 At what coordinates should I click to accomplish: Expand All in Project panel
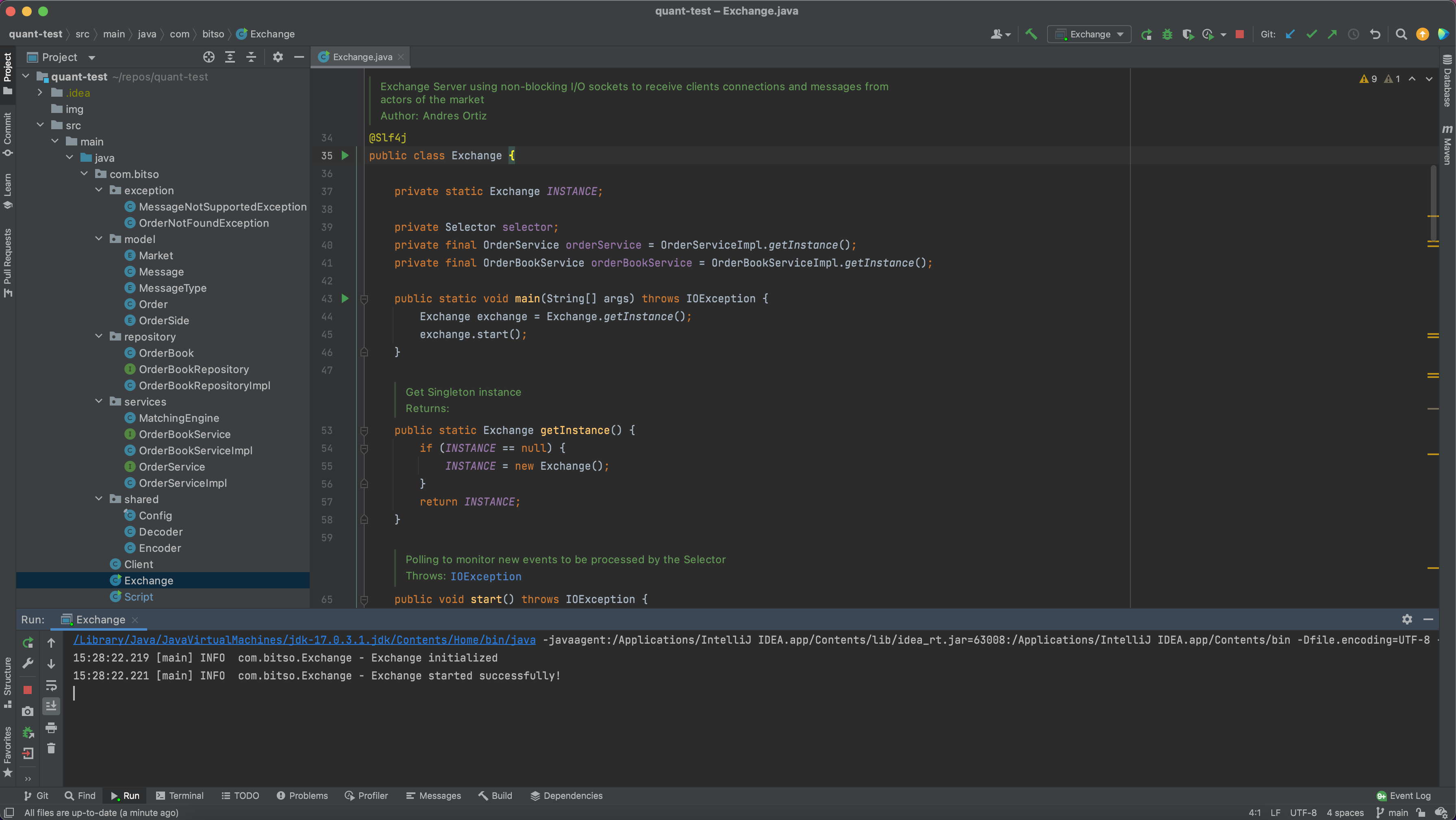[x=230, y=56]
